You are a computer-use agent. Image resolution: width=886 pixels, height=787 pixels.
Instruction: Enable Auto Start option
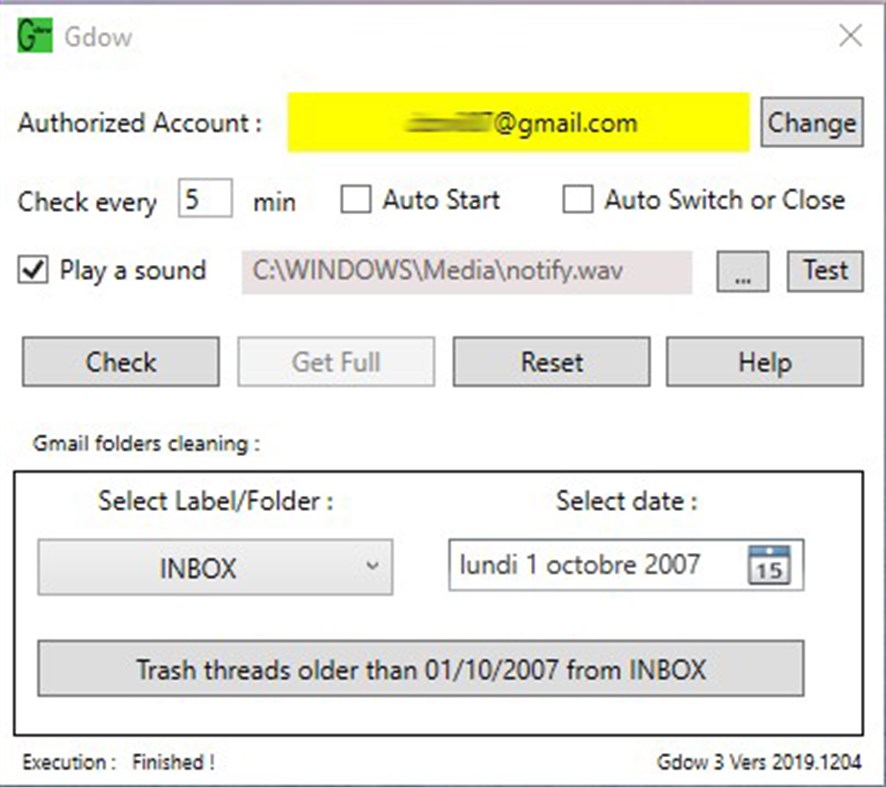(x=356, y=200)
